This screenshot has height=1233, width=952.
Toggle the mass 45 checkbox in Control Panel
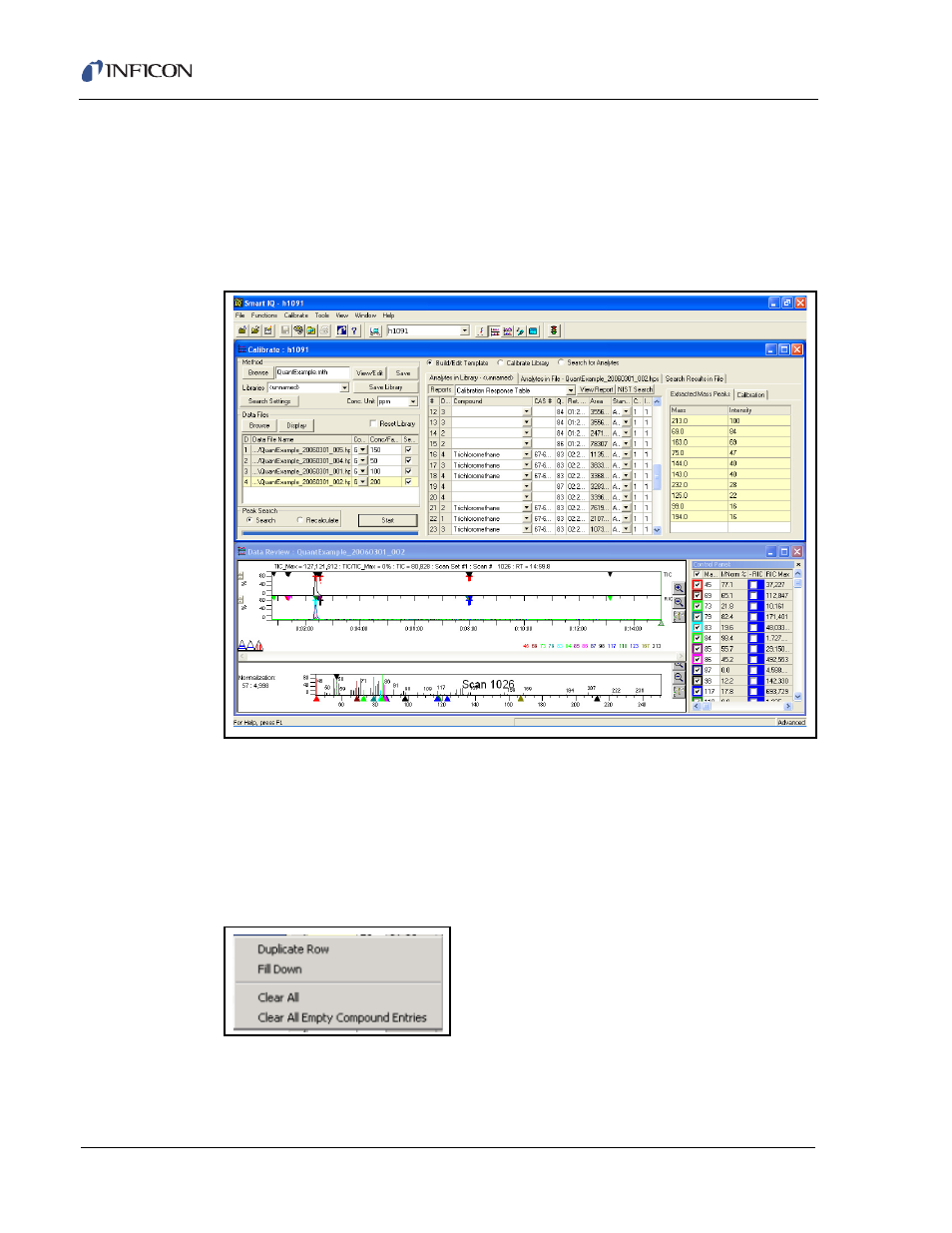[698, 585]
